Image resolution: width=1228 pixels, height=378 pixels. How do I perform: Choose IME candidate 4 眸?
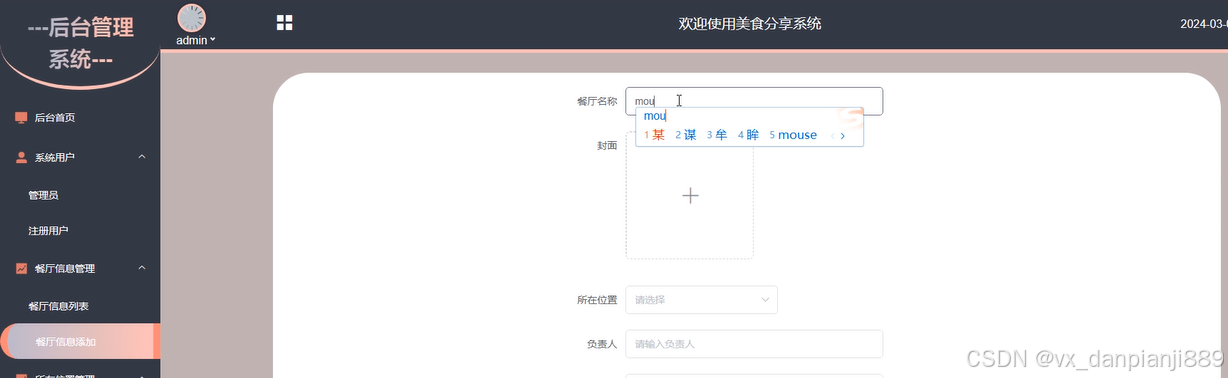tap(749, 135)
